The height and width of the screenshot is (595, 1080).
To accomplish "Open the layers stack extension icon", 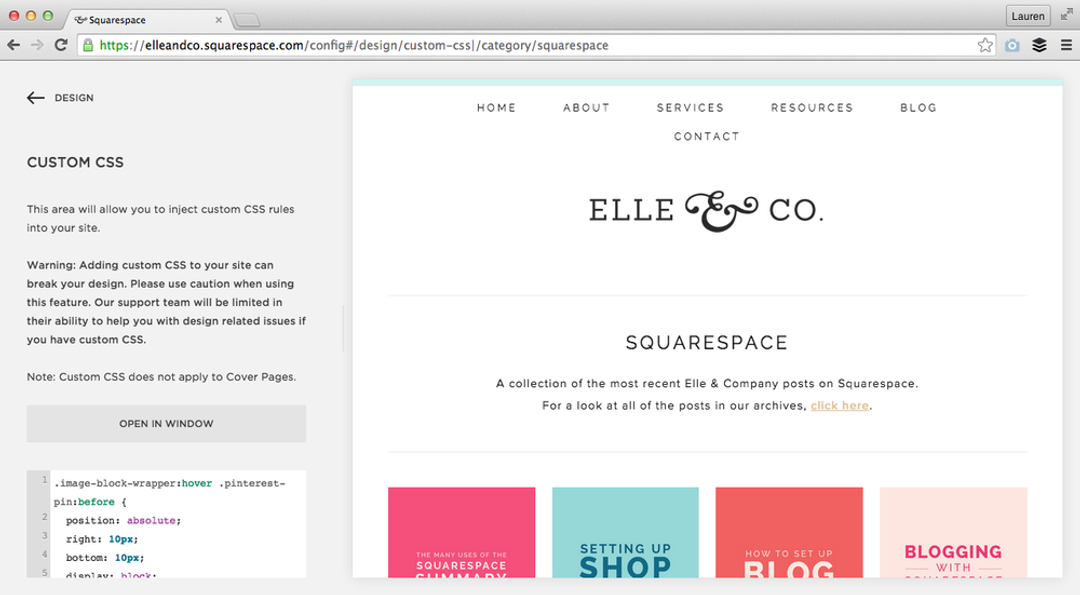I will tap(1039, 45).
